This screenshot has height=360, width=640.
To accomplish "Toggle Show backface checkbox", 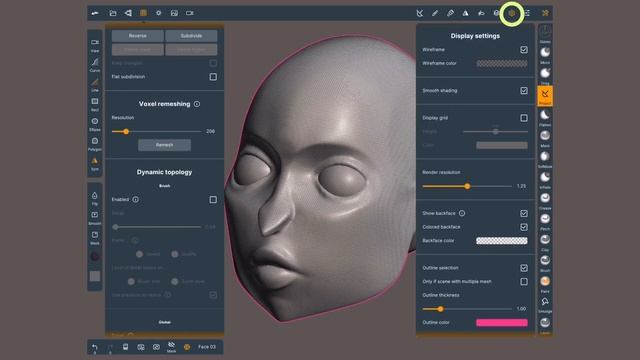I will click(524, 213).
